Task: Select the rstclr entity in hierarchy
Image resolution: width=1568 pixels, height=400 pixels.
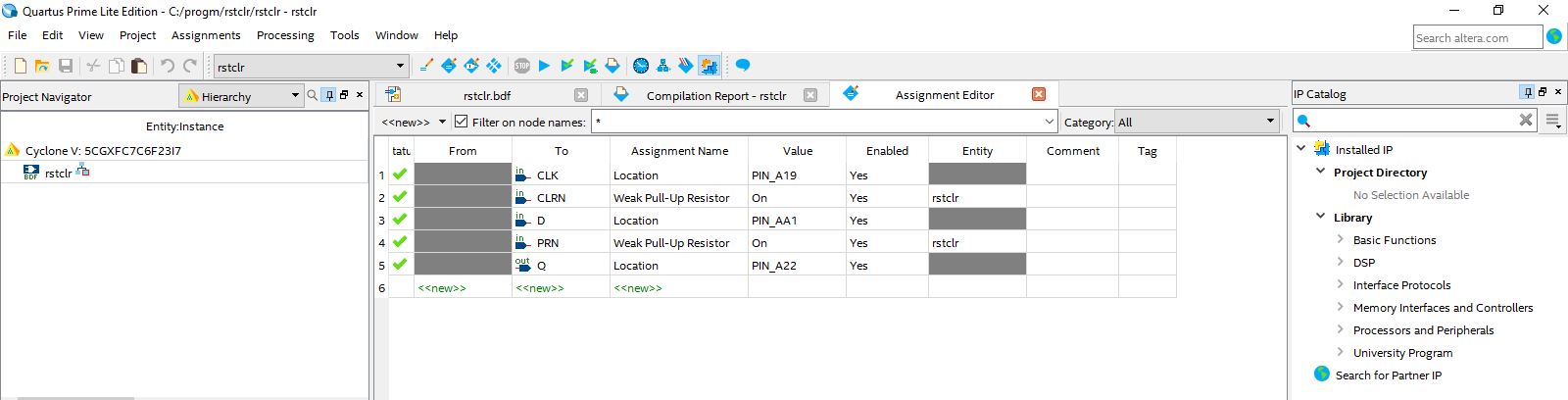Action: point(58,174)
